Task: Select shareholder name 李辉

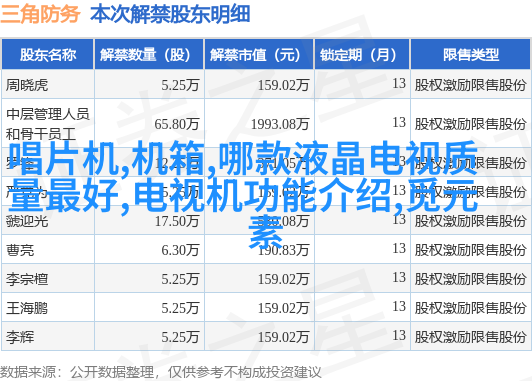Action: [x=20, y=337]
